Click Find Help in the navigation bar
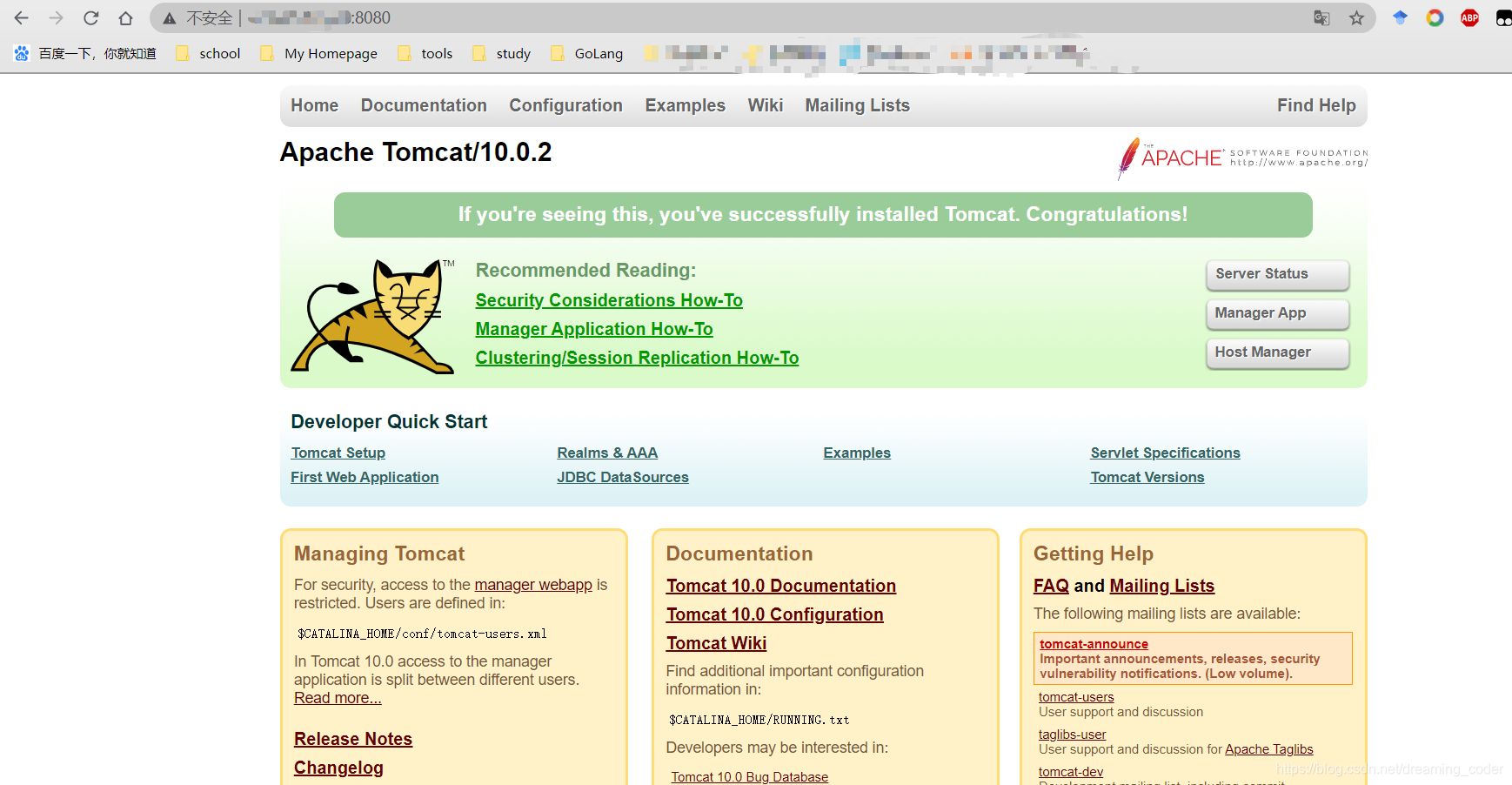Viewport: 1512px width, 785px height. pyautogui.click(x=1316, y=105)
